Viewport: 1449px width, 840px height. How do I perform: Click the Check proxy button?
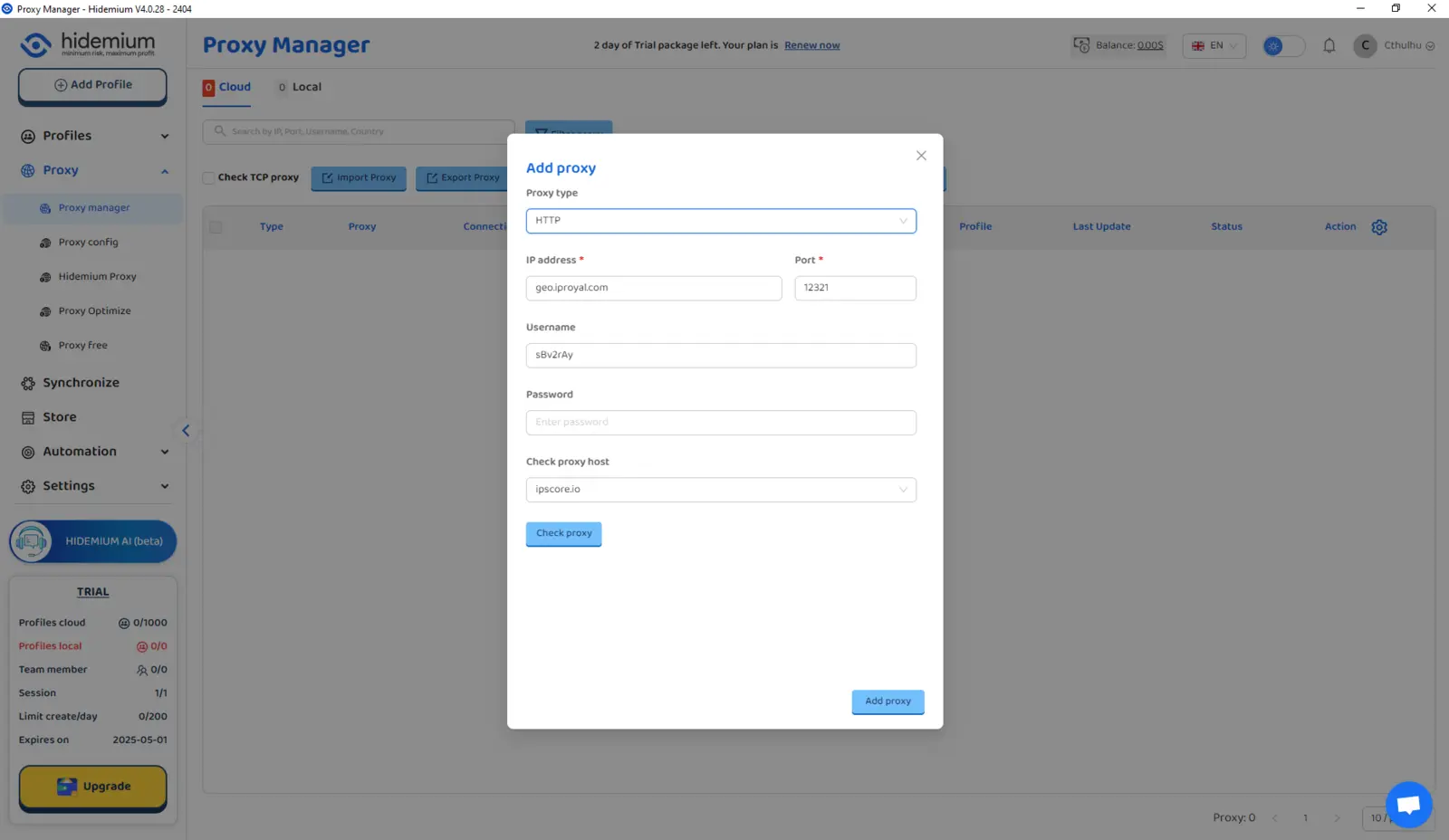point(563,533)
